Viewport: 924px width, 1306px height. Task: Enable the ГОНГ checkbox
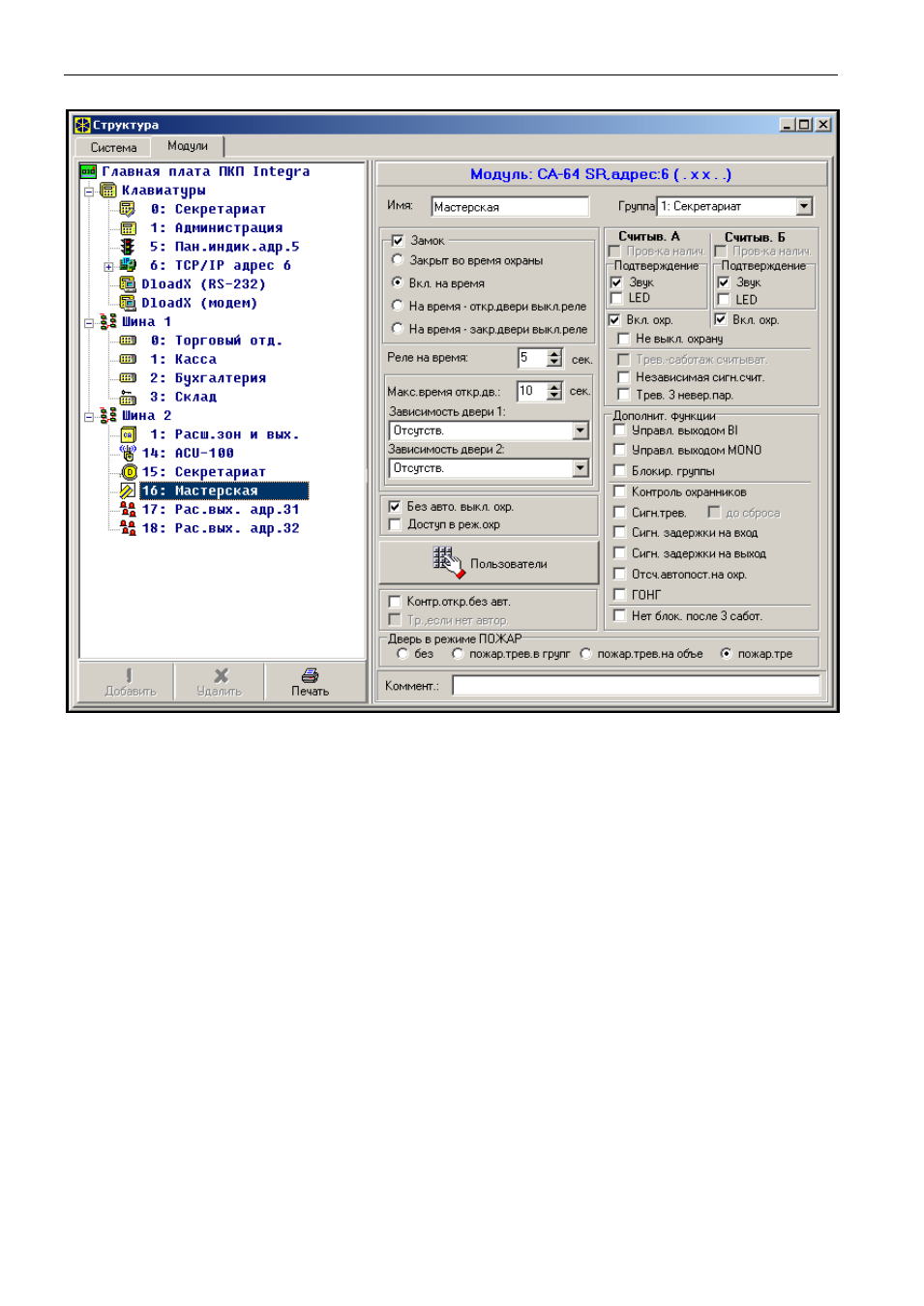click(x=619, y=594)
